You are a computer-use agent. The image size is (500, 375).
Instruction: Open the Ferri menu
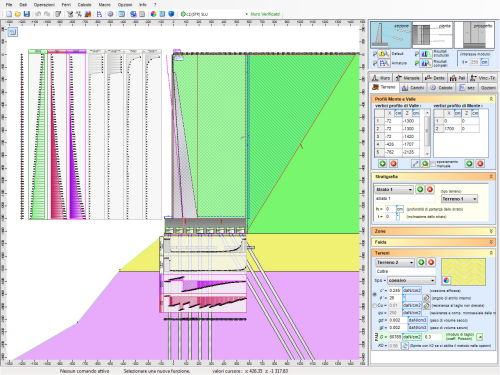click(x=66, y=5)
